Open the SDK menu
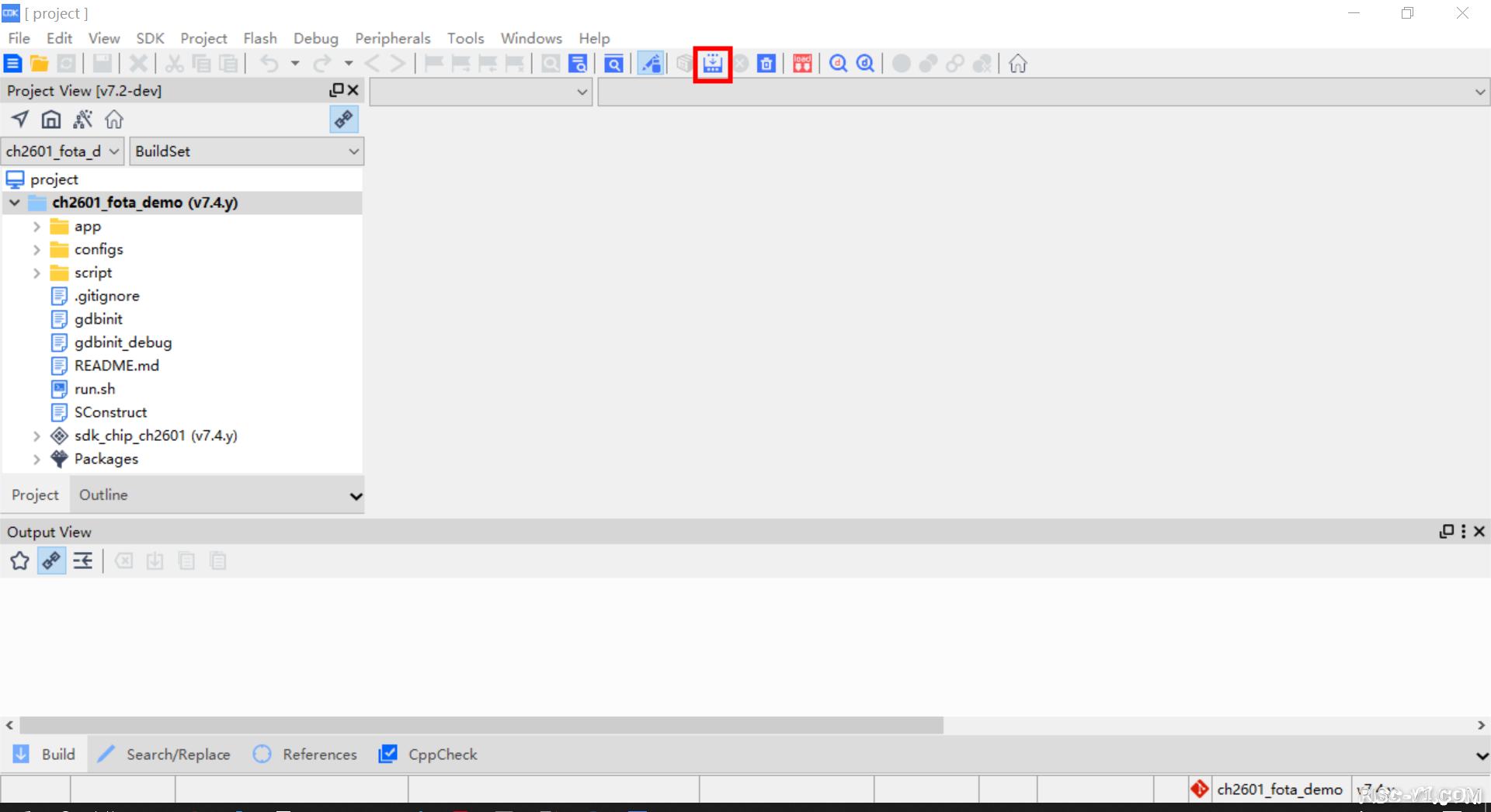The height and width of the screenshot is (812, 1491). pyautogui.click(x=150, y=38)
